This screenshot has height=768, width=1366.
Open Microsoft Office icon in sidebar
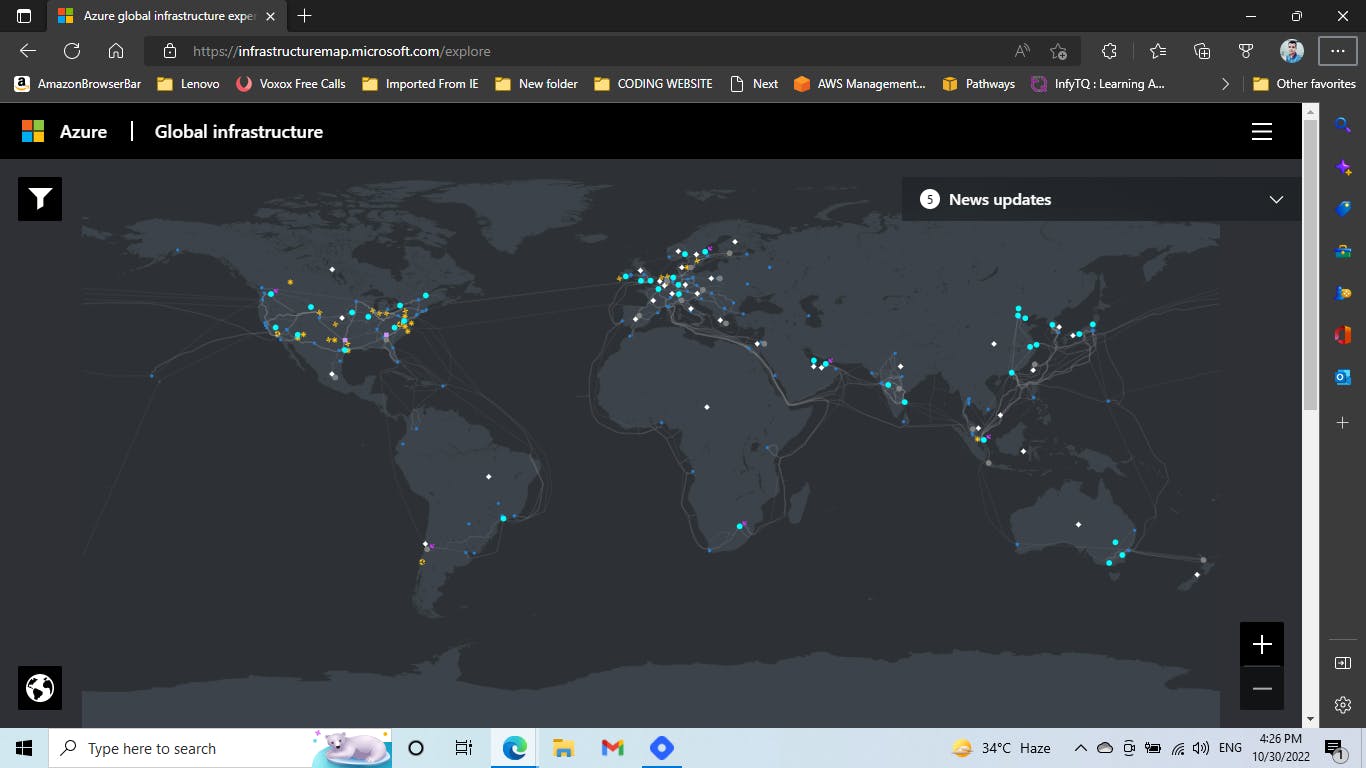pyautogui.click(x=1343, y=335)
